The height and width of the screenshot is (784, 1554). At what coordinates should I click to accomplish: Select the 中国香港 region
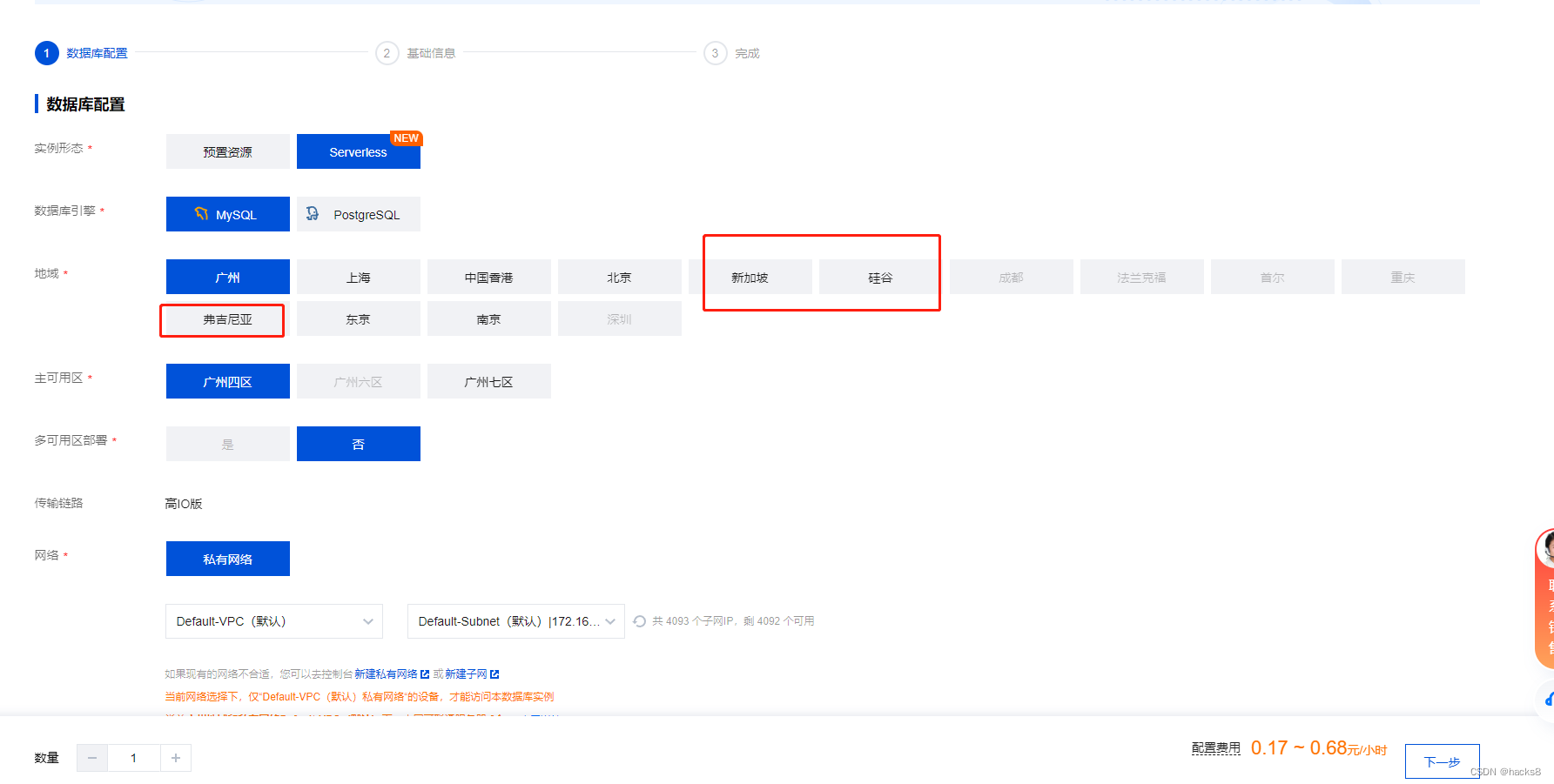point(488,277)
